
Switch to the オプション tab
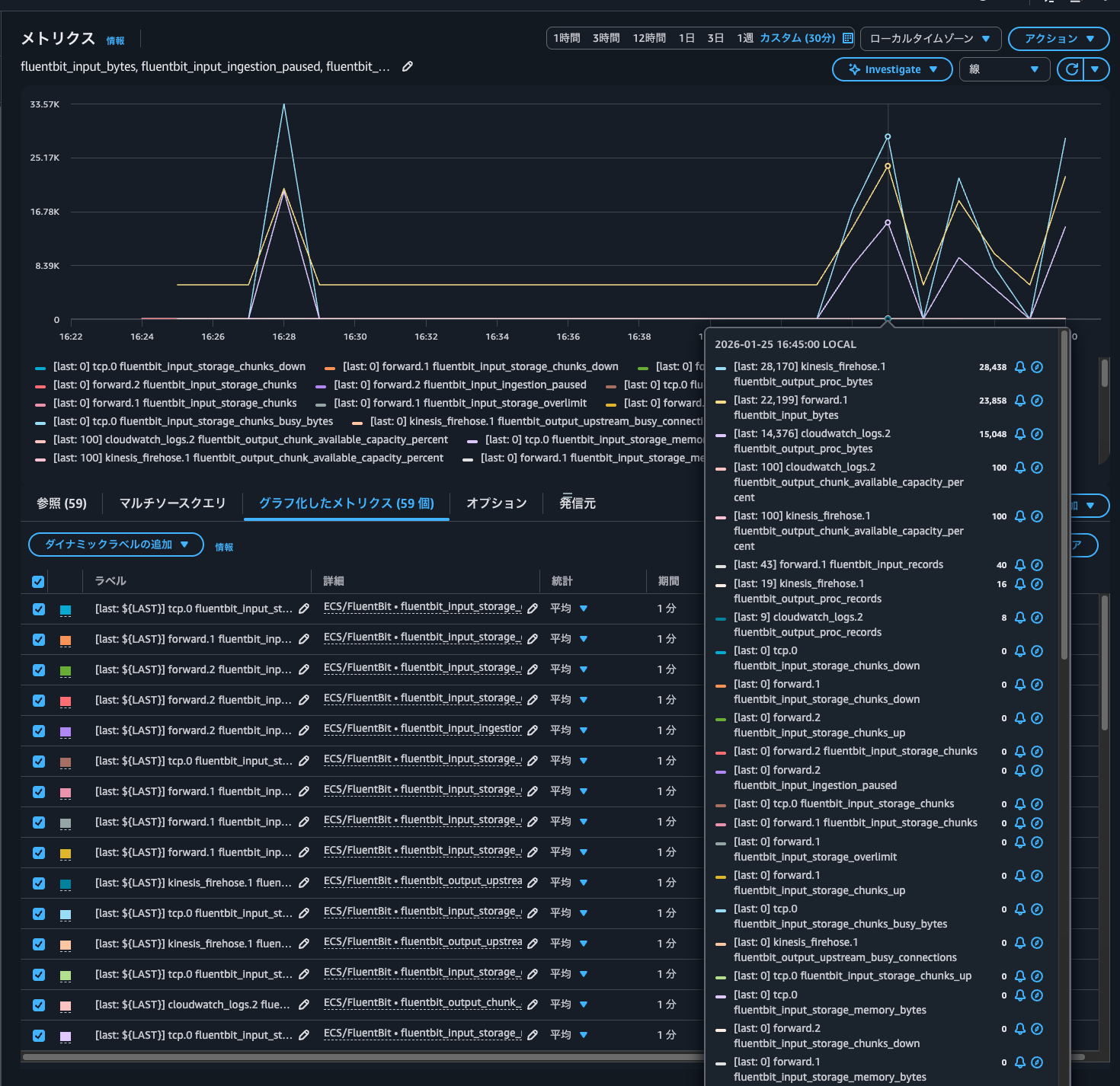[x=496, y=503]
